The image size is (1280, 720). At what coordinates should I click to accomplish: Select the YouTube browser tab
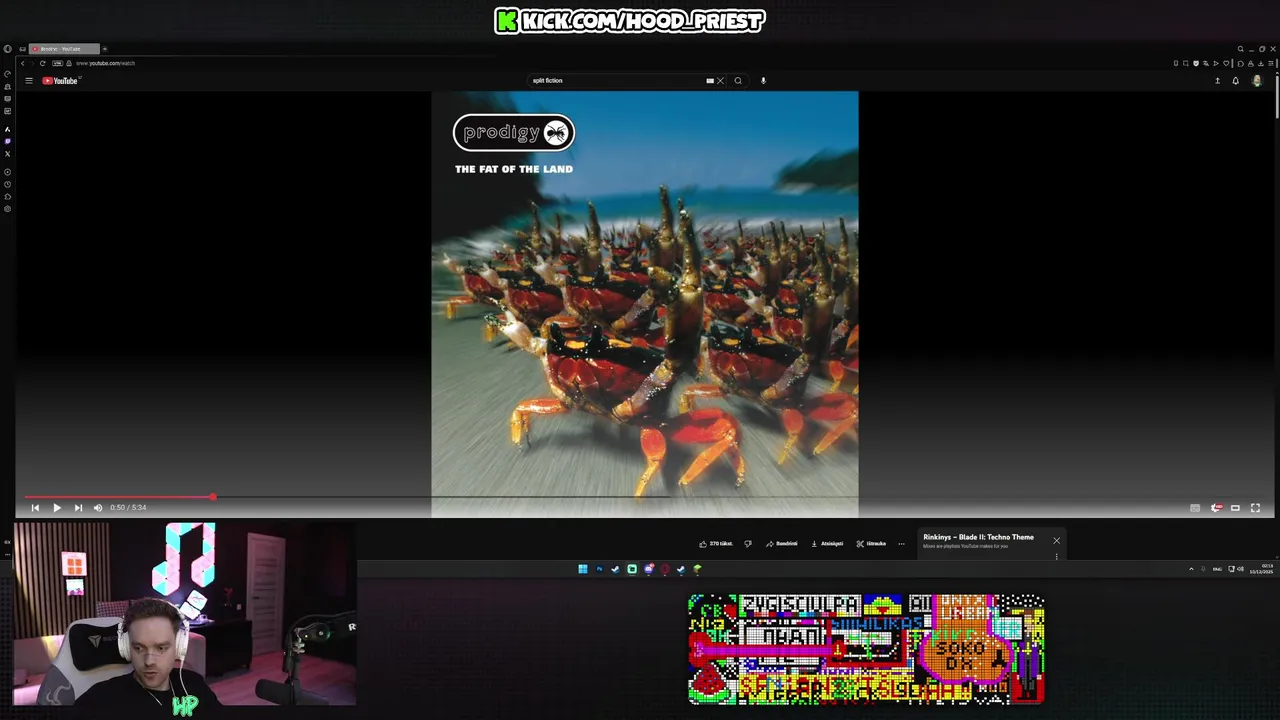64,49
